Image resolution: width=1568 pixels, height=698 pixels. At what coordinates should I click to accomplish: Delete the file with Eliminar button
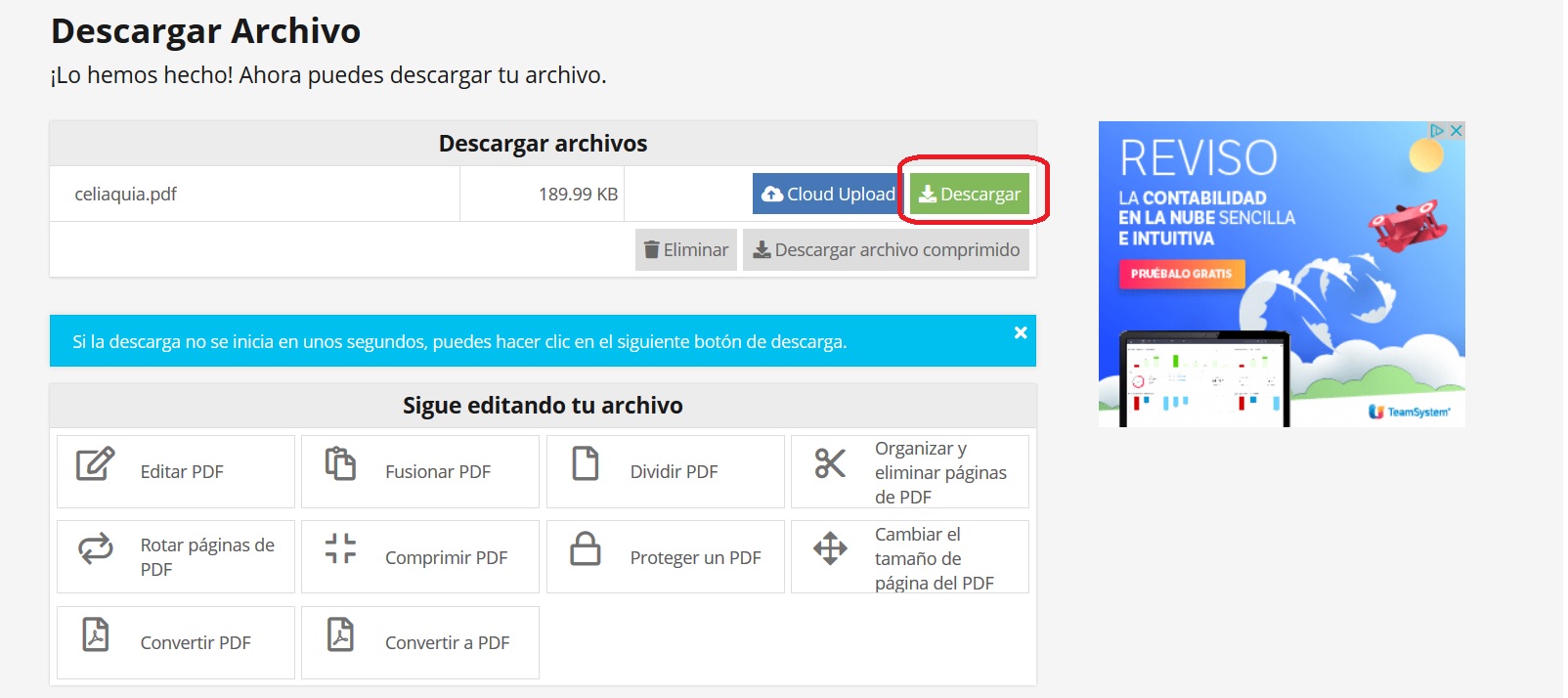pos(686,250)
